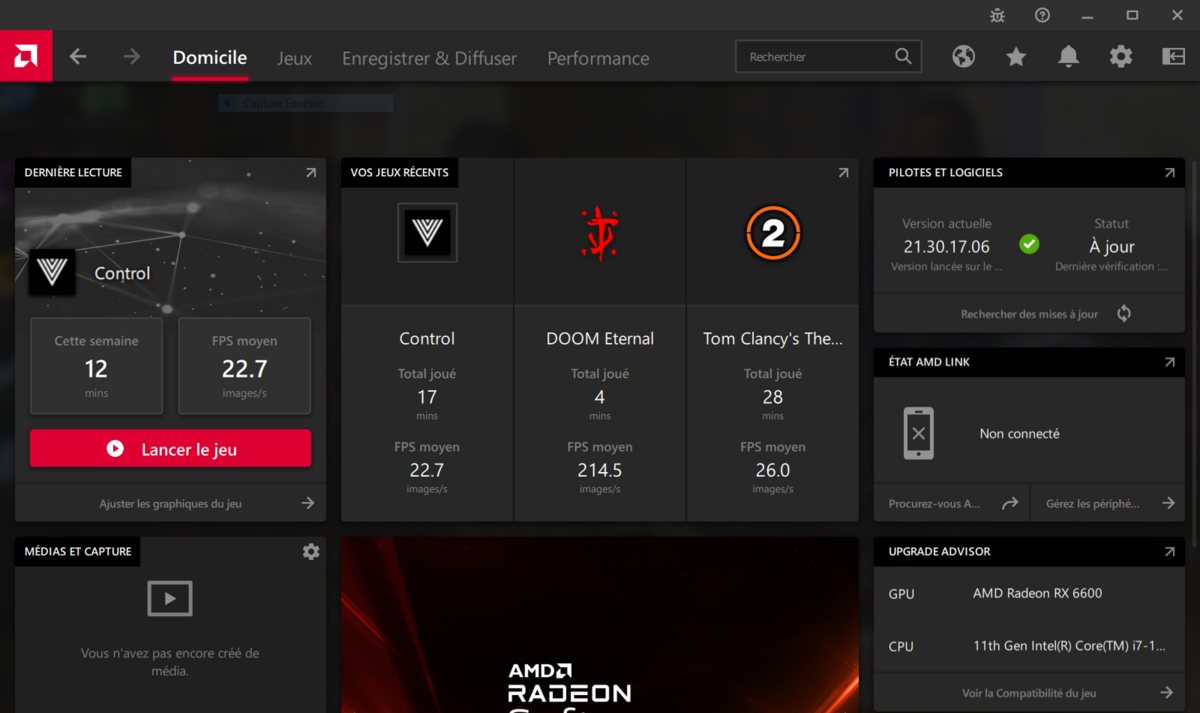This screenshot has width=1200, height=713.
Task: Open settings gear in top bar
Action: 1121,57
